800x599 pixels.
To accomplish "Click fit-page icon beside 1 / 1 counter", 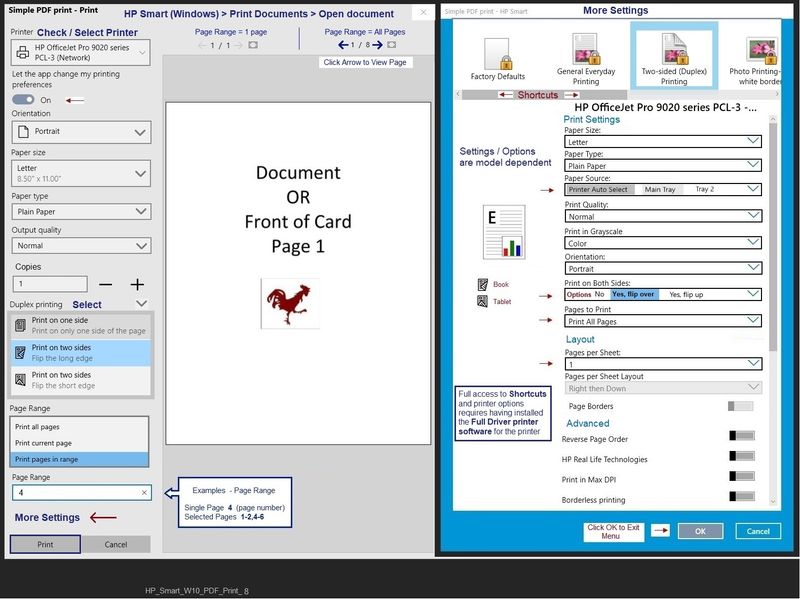I will pyautogui.click(x=253, y=45).
